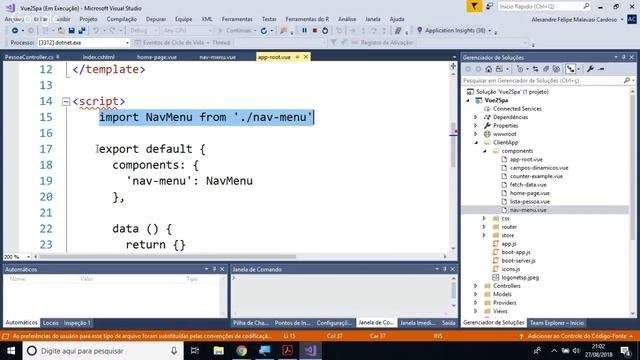Click the Save All icon in the toolbar
Image resolution: width=640 pixels, height=360 pixels.
pyautogui.click(x=82, y=31)
